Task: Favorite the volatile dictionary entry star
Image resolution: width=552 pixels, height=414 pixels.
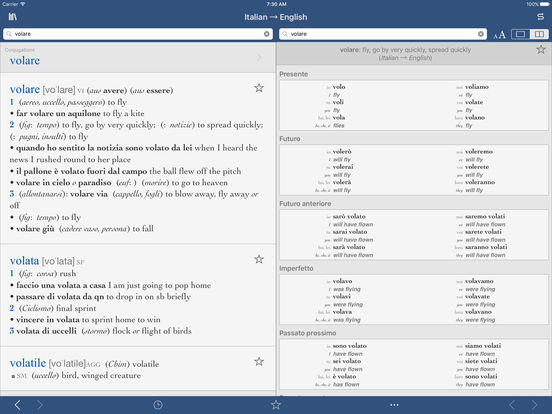Action: pos(259,361)
